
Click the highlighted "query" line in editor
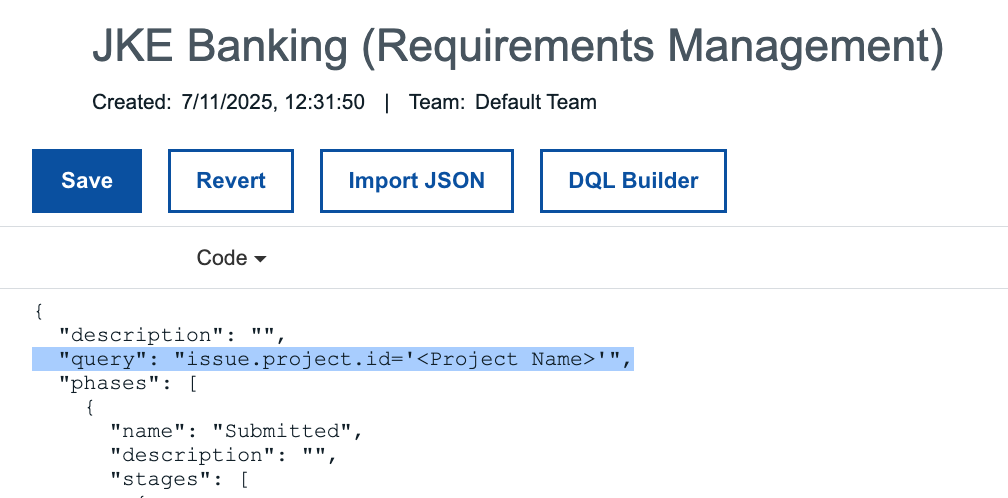tap(333, 359)
